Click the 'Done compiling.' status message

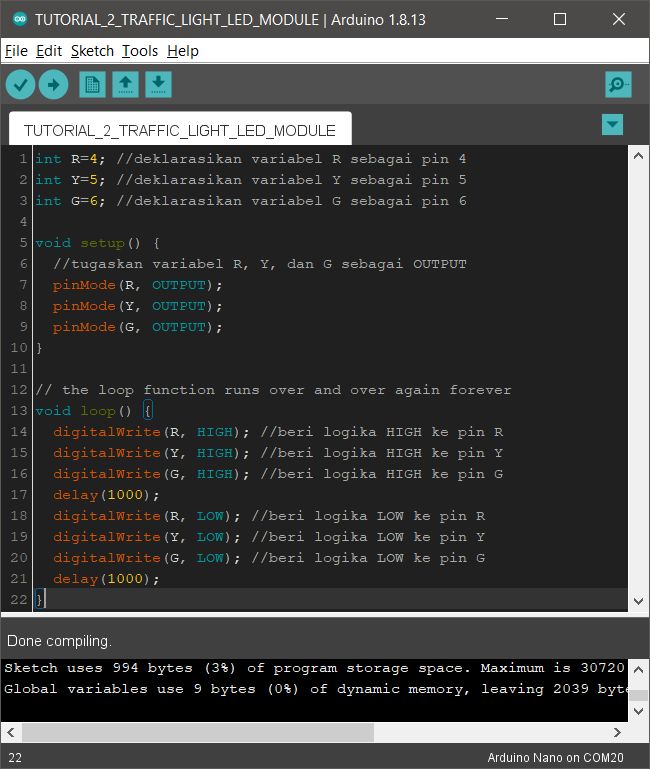pyautogui.click(x=59, y=641)
